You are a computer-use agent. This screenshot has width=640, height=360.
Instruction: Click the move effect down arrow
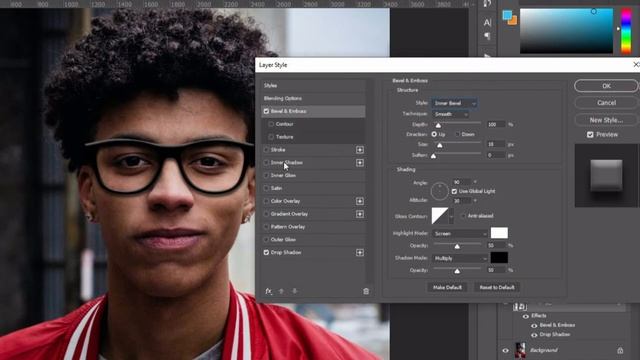click(x=295, y=291)
